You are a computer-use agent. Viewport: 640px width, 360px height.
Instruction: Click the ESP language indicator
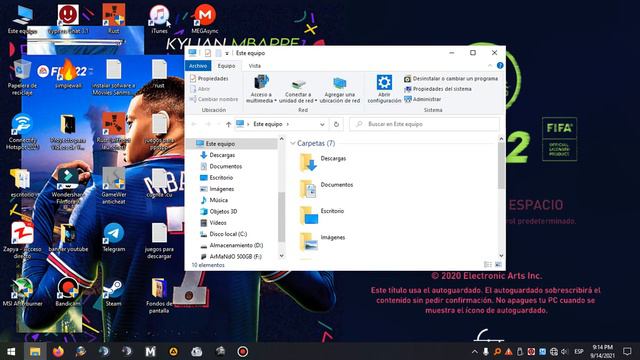coord(579,351)
